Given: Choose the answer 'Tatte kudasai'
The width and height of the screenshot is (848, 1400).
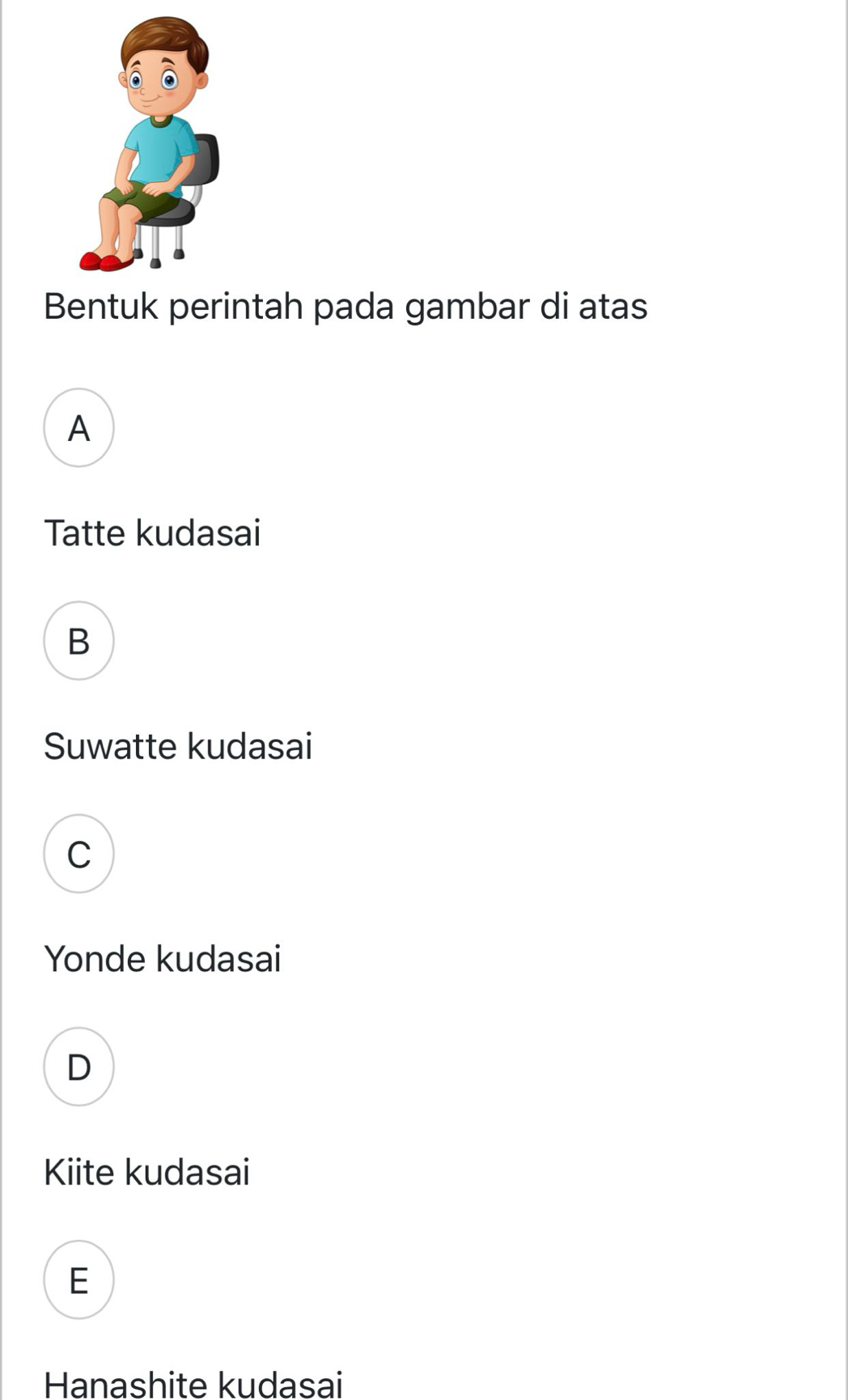Looking at the screenshot, I should coord(152,532).
